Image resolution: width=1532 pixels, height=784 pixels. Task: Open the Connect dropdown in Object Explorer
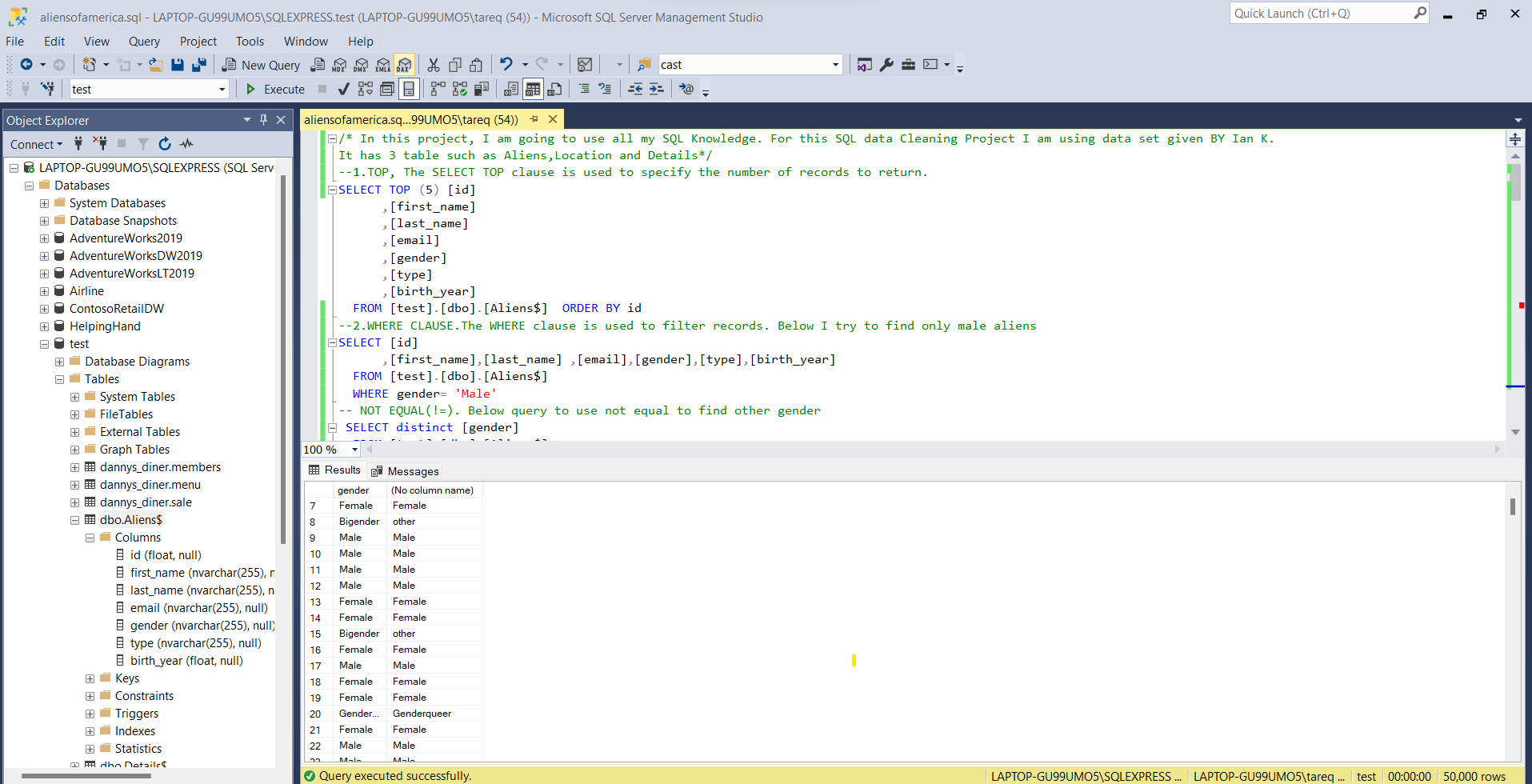[35, 144]
